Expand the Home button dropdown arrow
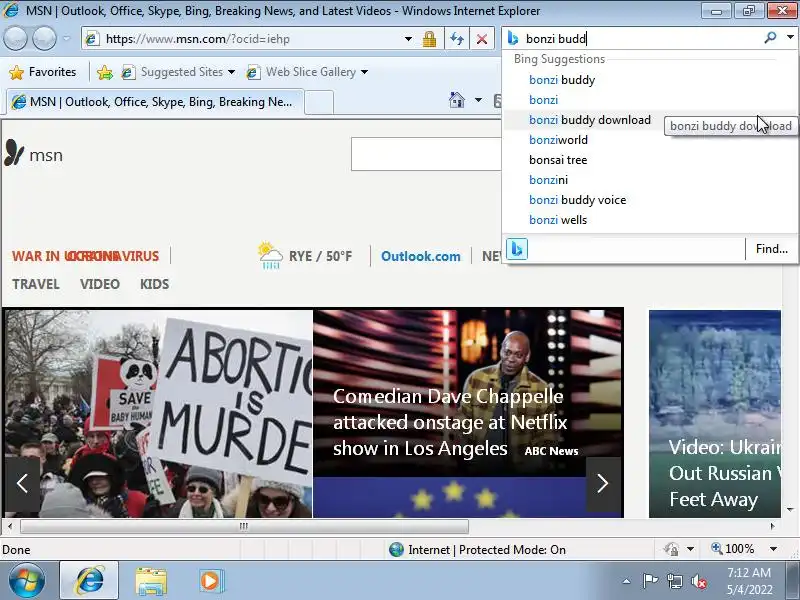 click(x=478, y=99)
